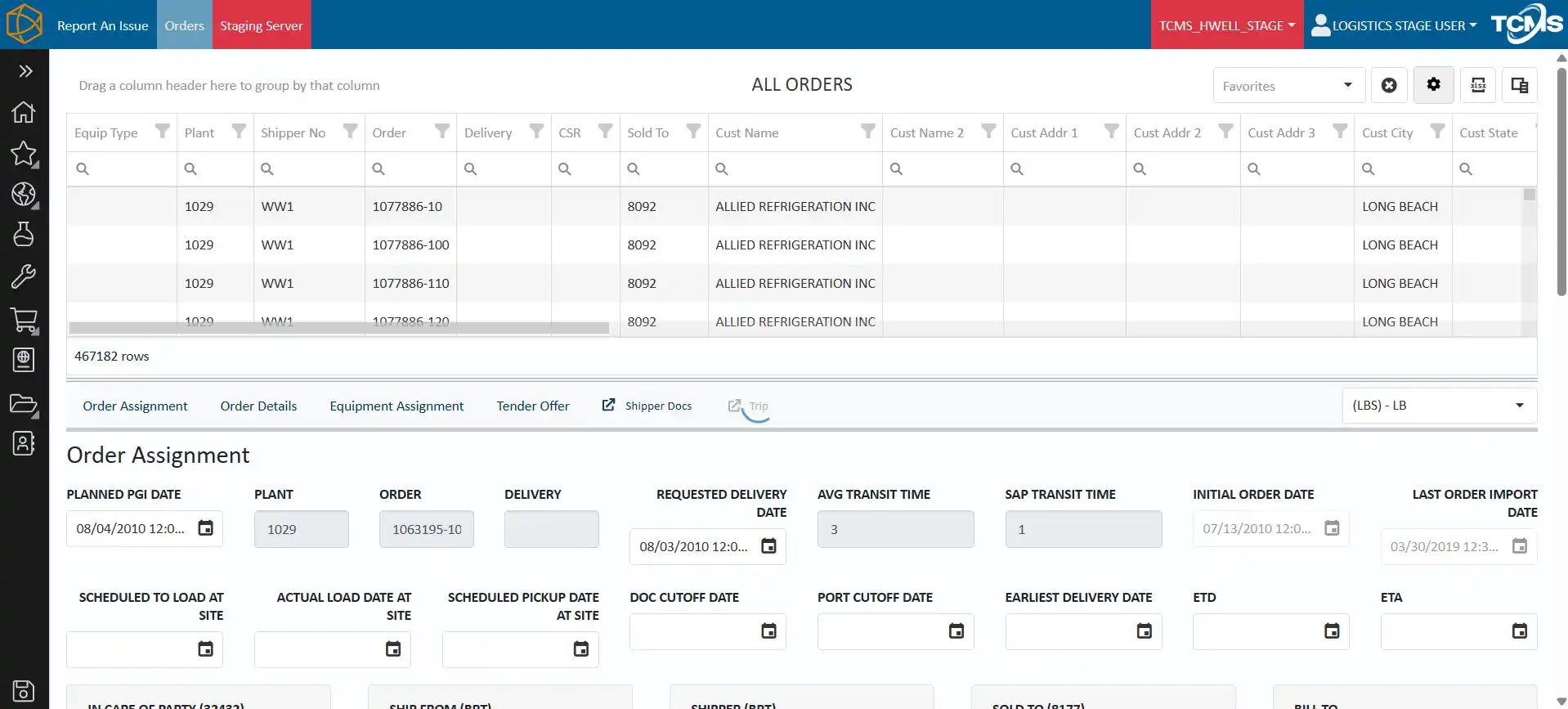Open Port Cutoff Date calendar picker
The height and width of the screenshot is (709, 1568).
point(956,631)
